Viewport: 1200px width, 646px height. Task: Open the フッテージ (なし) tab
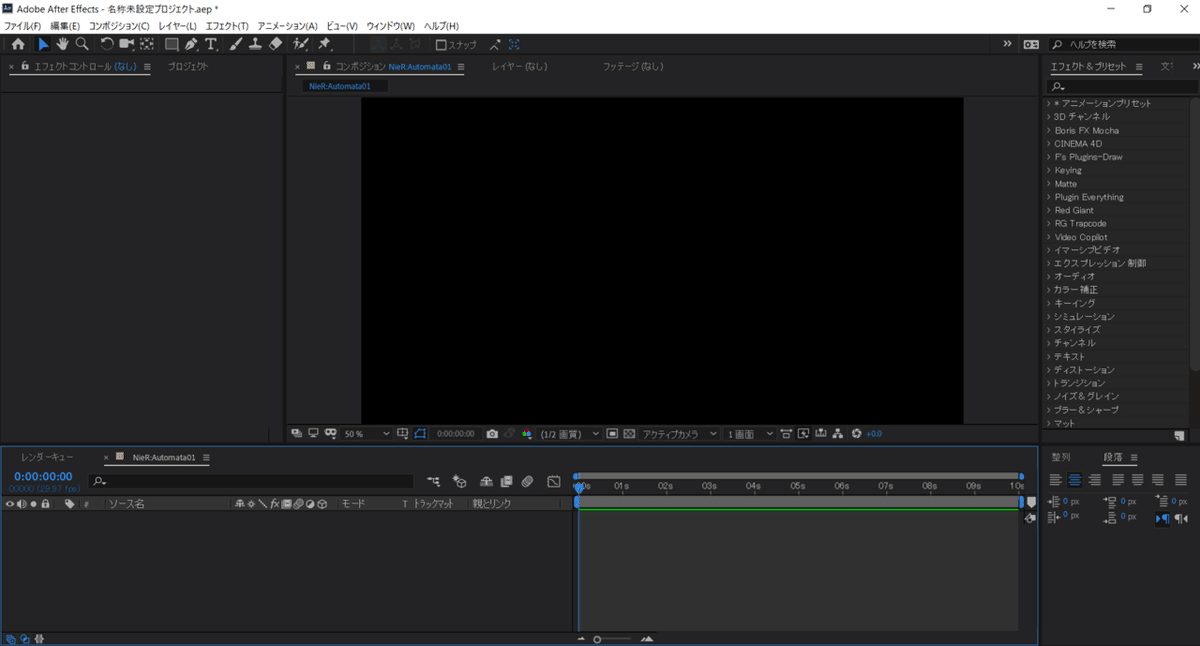pyautogui.click(x=632, y=66)
